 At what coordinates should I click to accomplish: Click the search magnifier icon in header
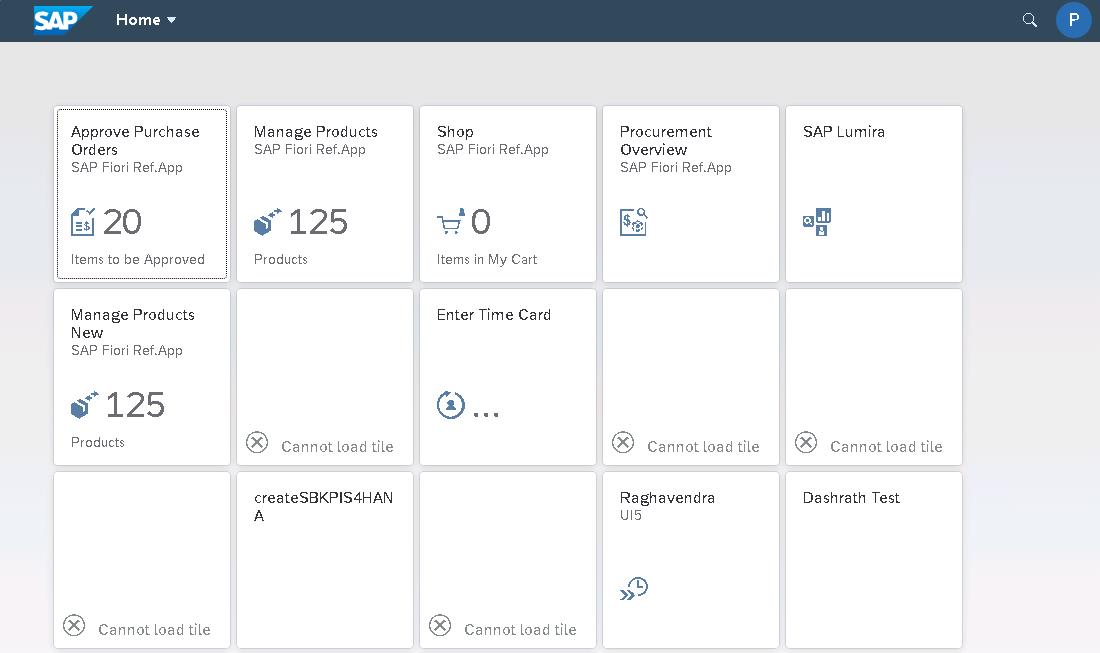(x=1029, y=20)
